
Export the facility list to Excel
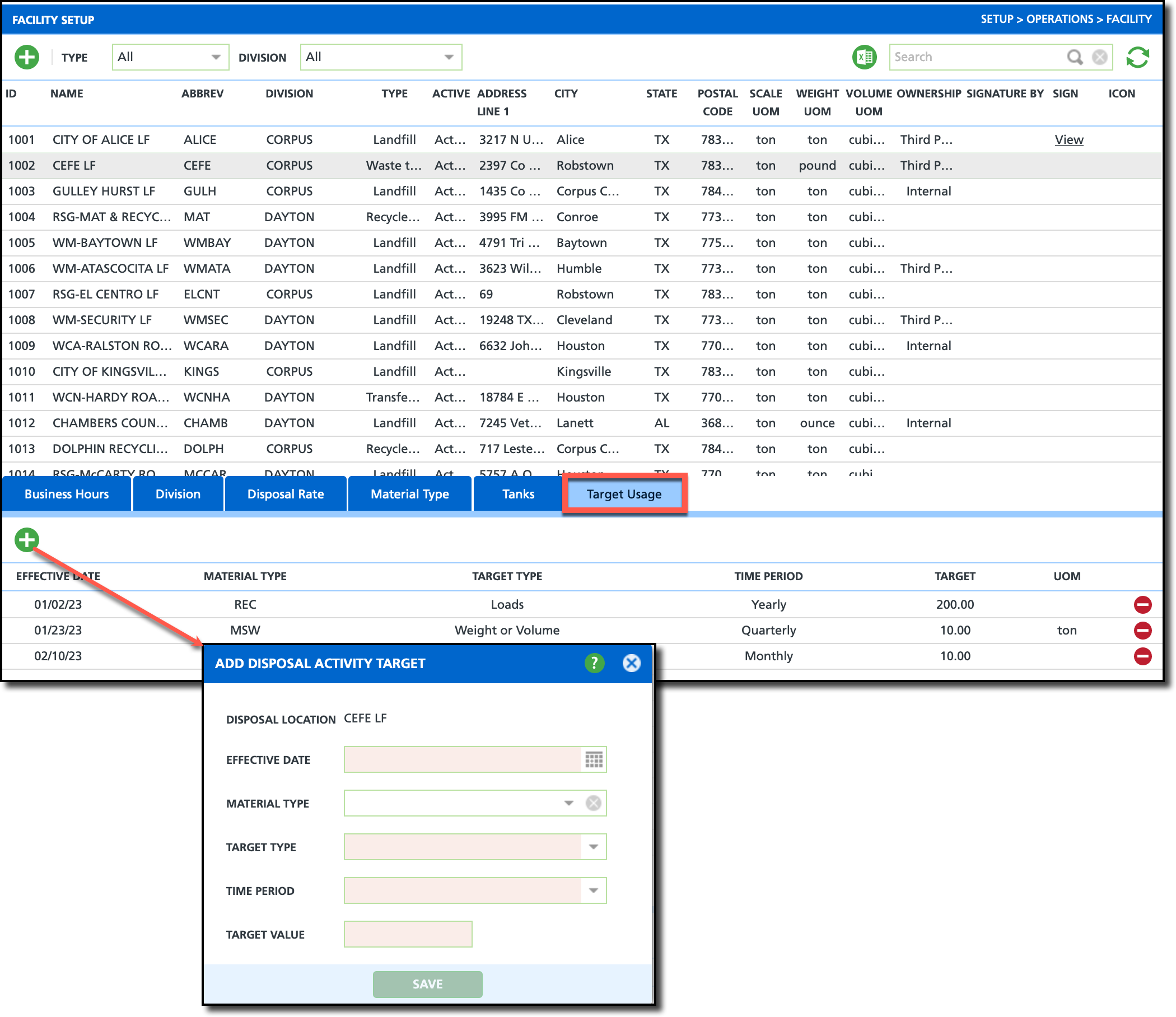(x=864, y=57)
